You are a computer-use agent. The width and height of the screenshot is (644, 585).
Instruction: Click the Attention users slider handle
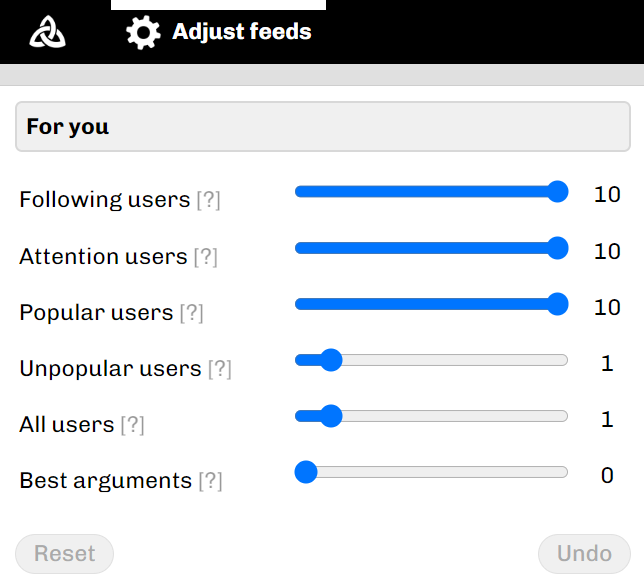pyautogui.click(x=558, y=248)
